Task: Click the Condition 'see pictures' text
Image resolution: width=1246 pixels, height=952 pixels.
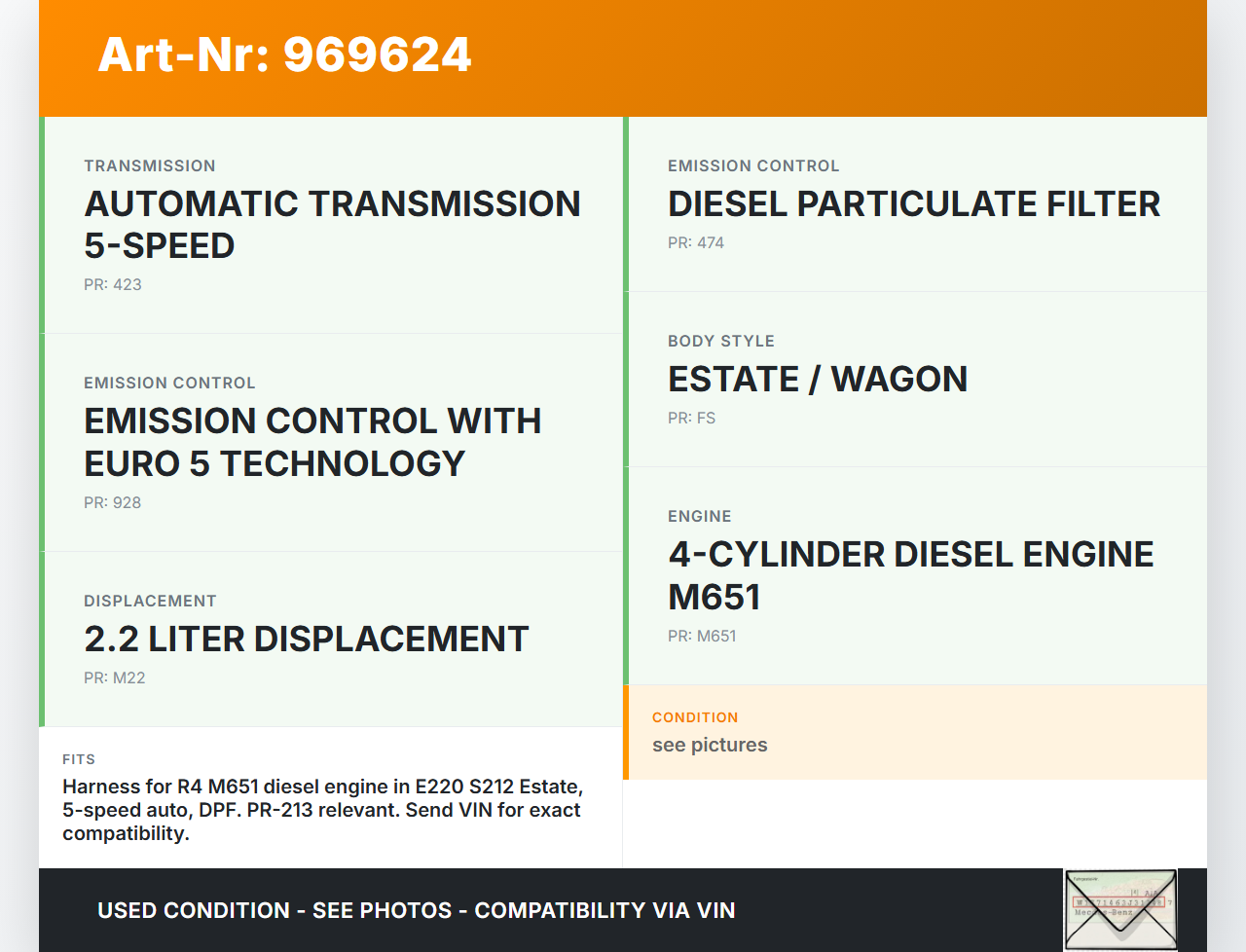Action: pos(710,746)
